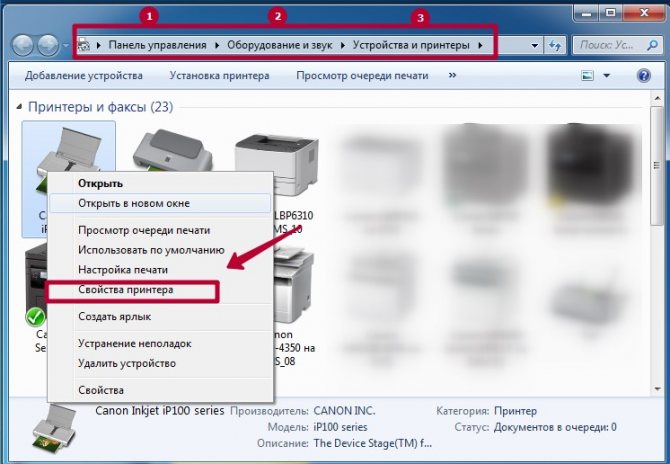
Task: Click 'Документов в очереди: 0' status text
Action: tap(555, 427)
